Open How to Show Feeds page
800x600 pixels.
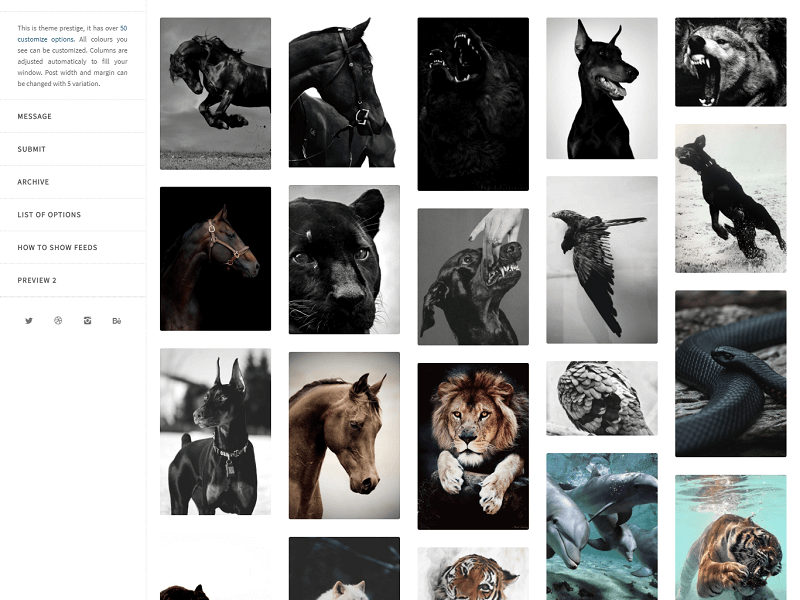click(57, 247)
